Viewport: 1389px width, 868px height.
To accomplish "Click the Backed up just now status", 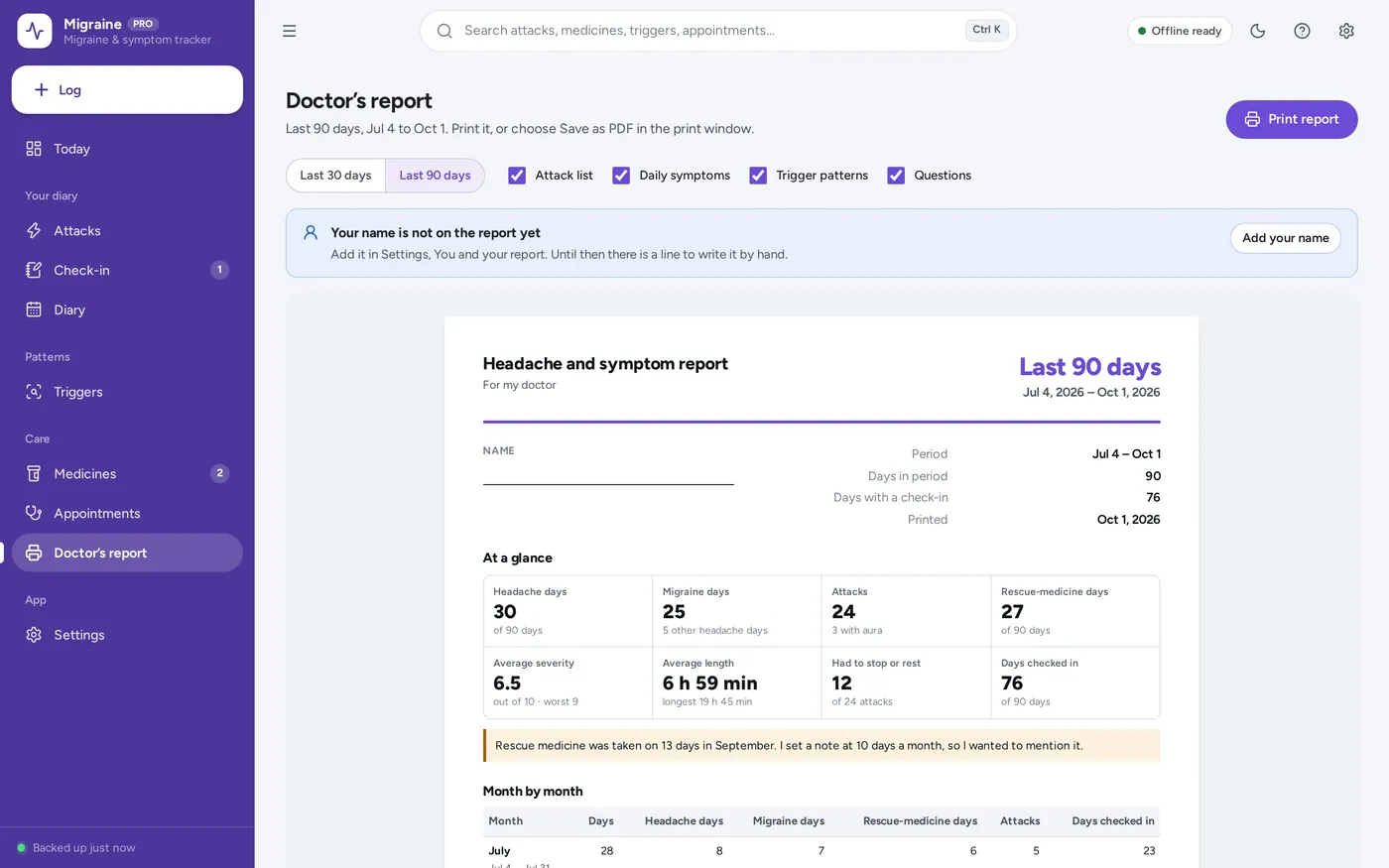I will point(76,848).
